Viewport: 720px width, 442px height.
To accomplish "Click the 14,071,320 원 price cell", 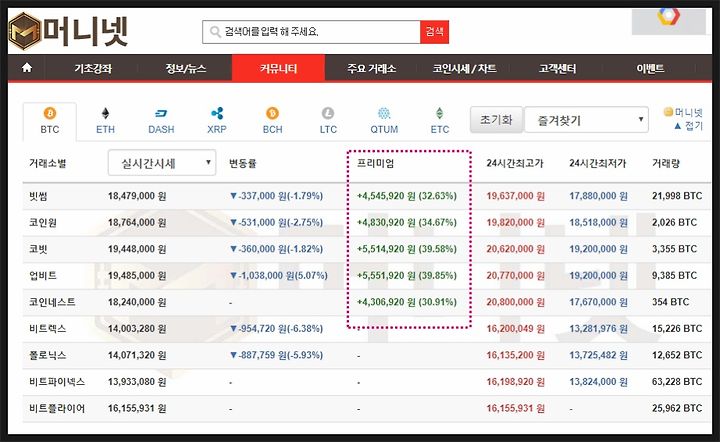I will coord(137,355).
